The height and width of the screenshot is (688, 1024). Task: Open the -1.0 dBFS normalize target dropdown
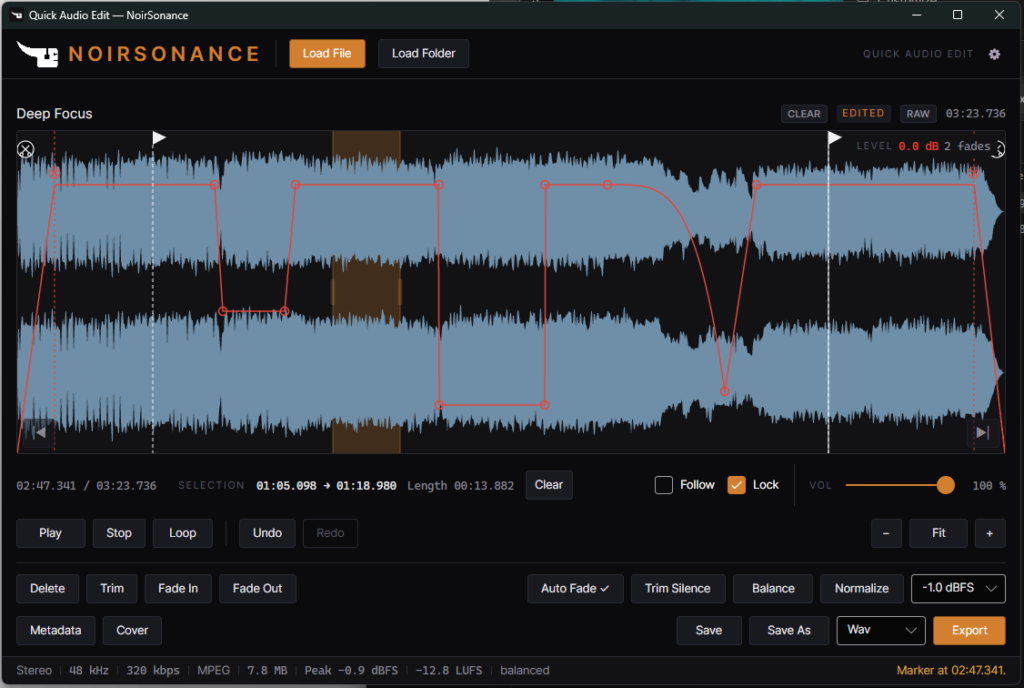click(x=957, y=589)
